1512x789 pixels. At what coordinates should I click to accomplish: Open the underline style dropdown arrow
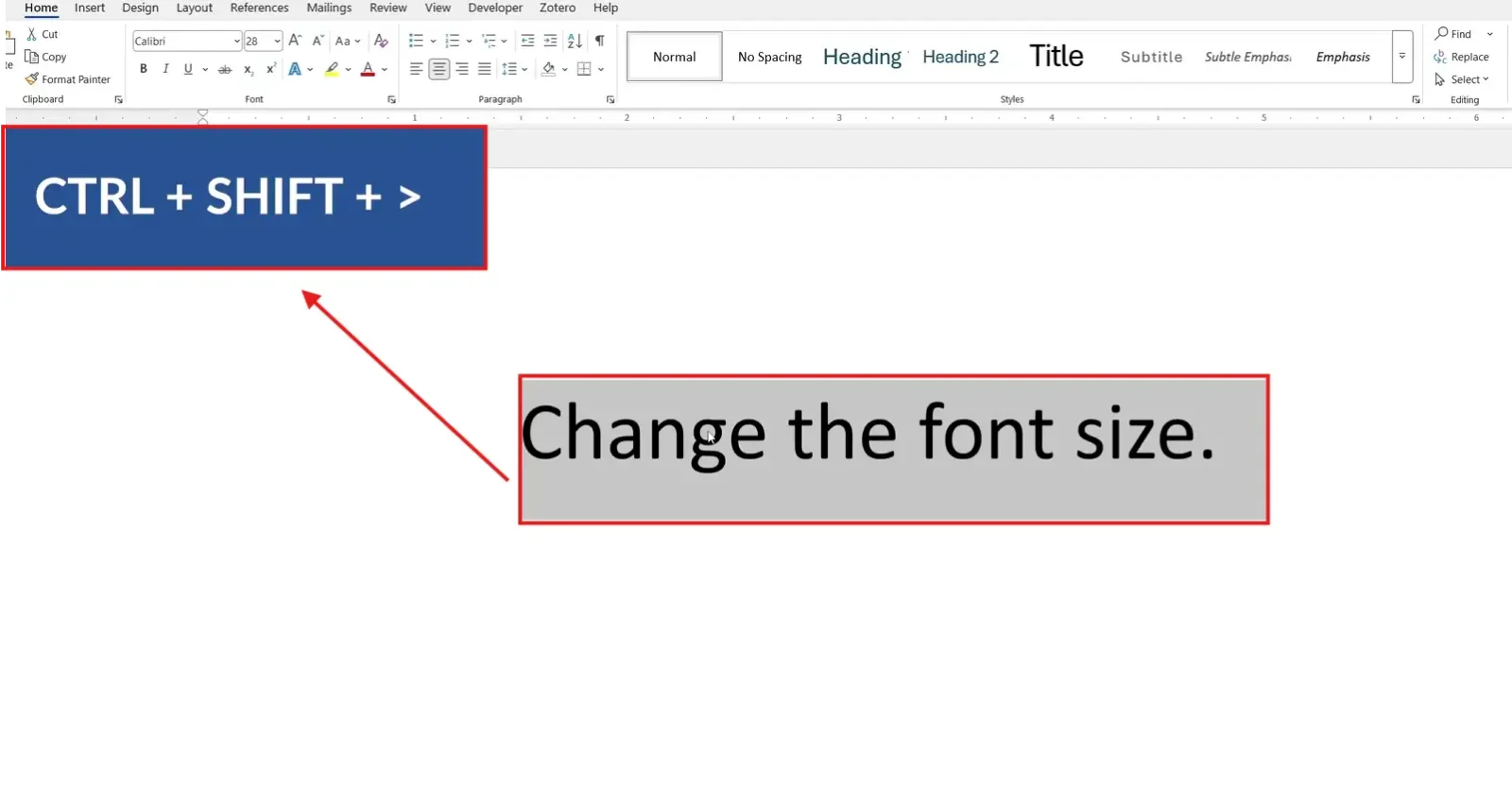[x=205, y=69]
